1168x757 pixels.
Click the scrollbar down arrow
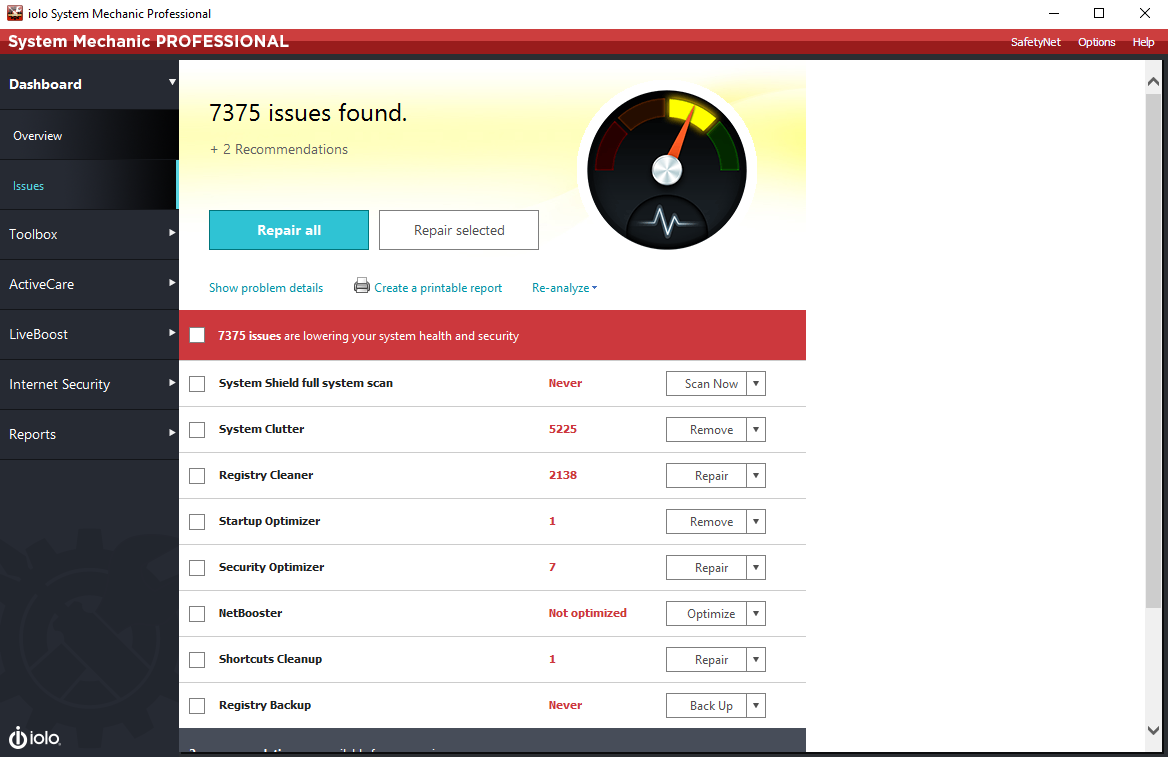coord(1153,731)
